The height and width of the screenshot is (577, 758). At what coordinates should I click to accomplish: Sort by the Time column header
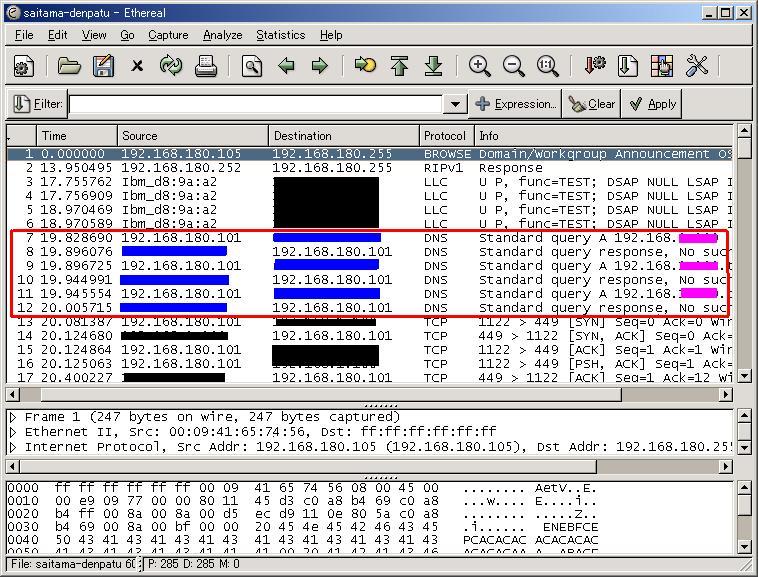pyautogui.click(x=77, y=136)
